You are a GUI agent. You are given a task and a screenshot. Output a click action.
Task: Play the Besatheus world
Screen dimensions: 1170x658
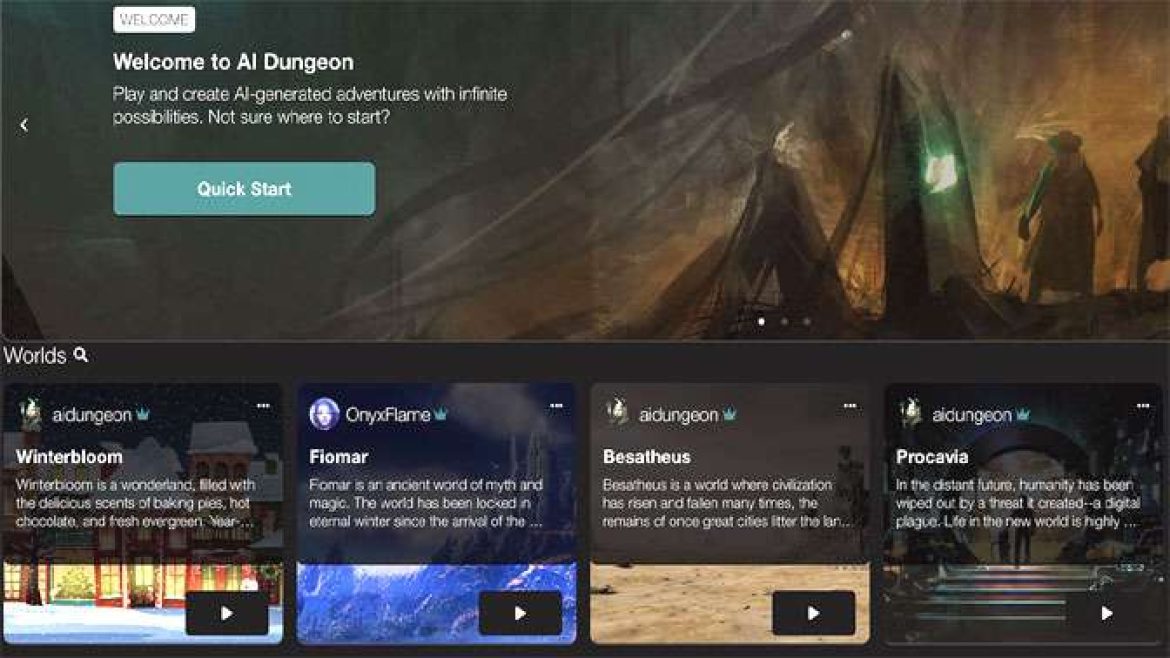[x=813, y=613]
